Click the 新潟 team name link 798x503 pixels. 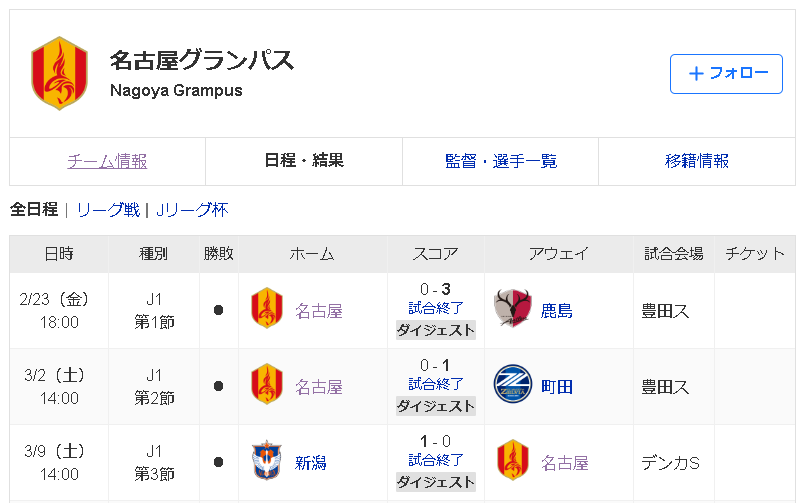tap(311, 463)
